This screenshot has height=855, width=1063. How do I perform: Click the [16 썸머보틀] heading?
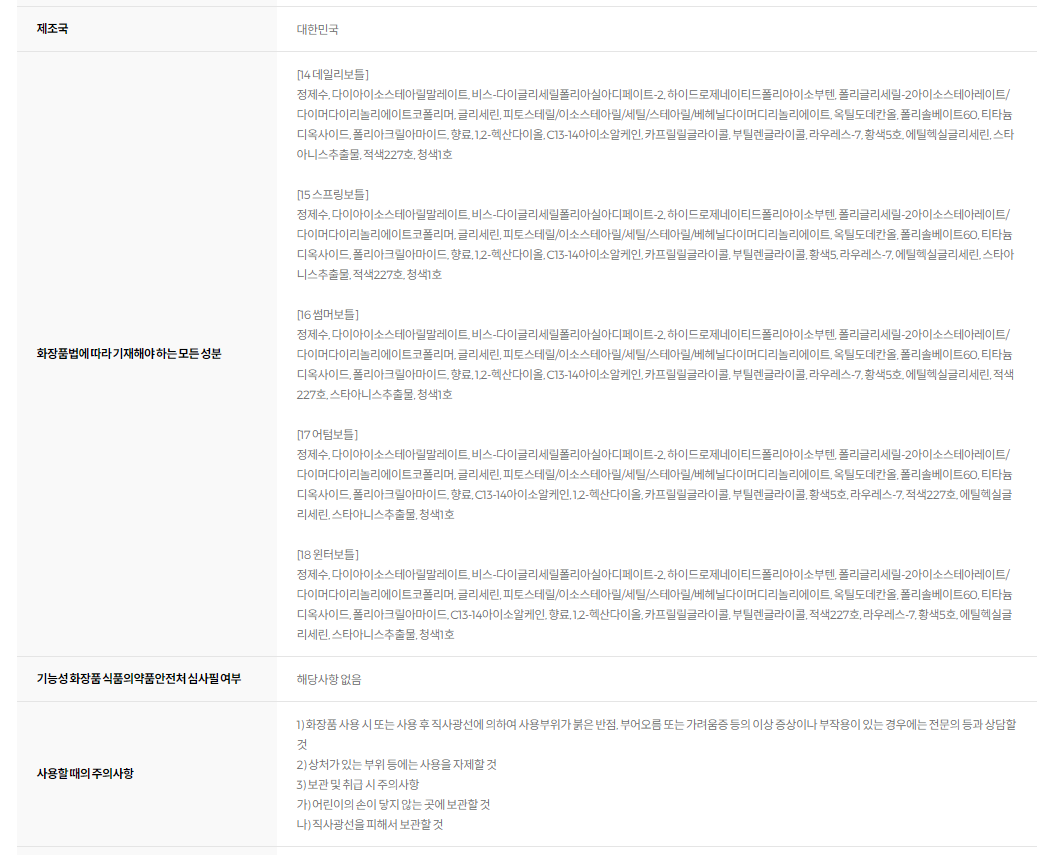328,314
